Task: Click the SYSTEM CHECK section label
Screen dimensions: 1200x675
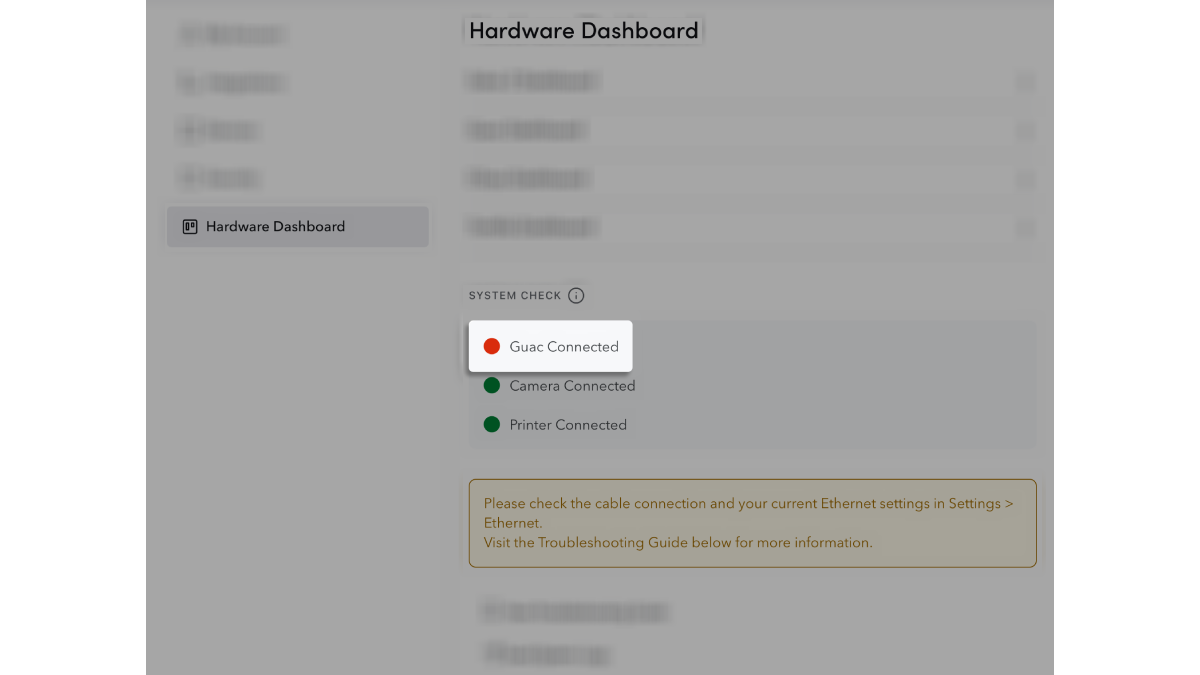Action: pyautogui.click(x=515, y=296)
